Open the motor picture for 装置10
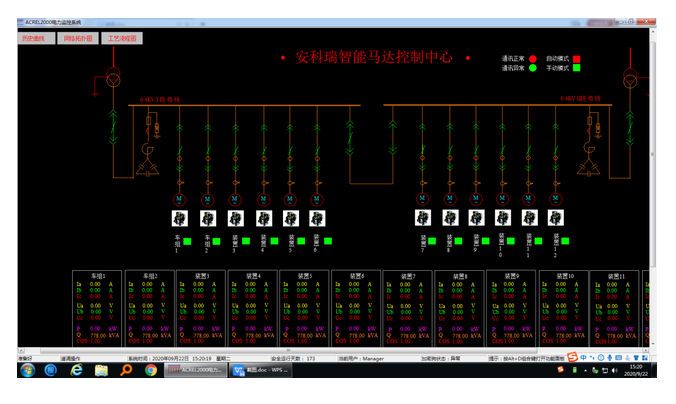 (503, 218)
